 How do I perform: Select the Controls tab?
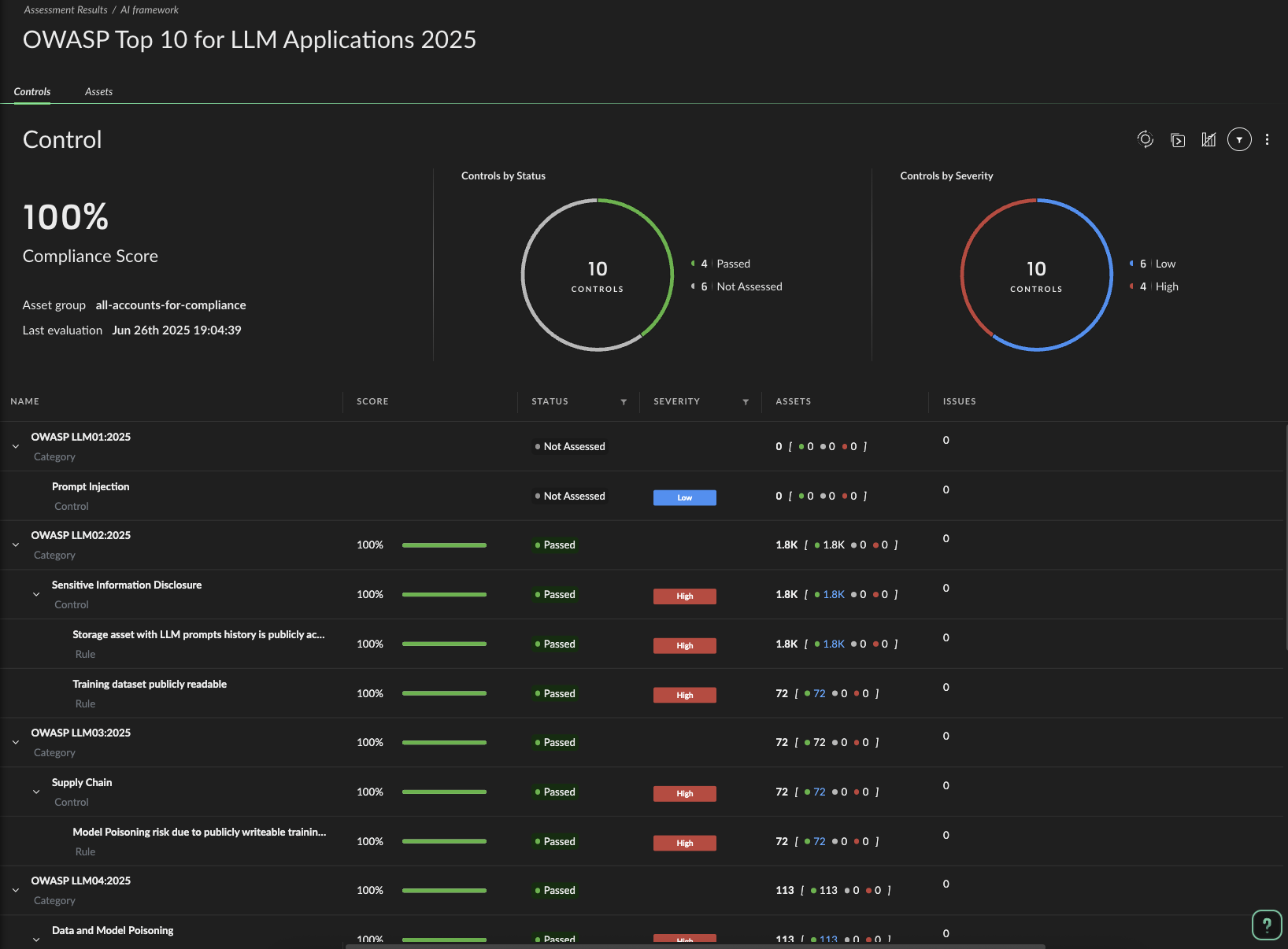click(32, 91)
